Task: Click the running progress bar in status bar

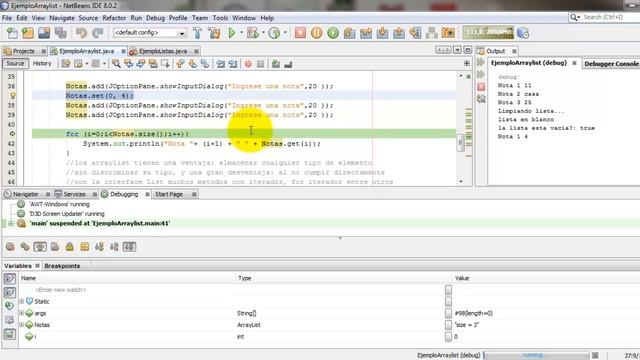Action: (536, 355)
